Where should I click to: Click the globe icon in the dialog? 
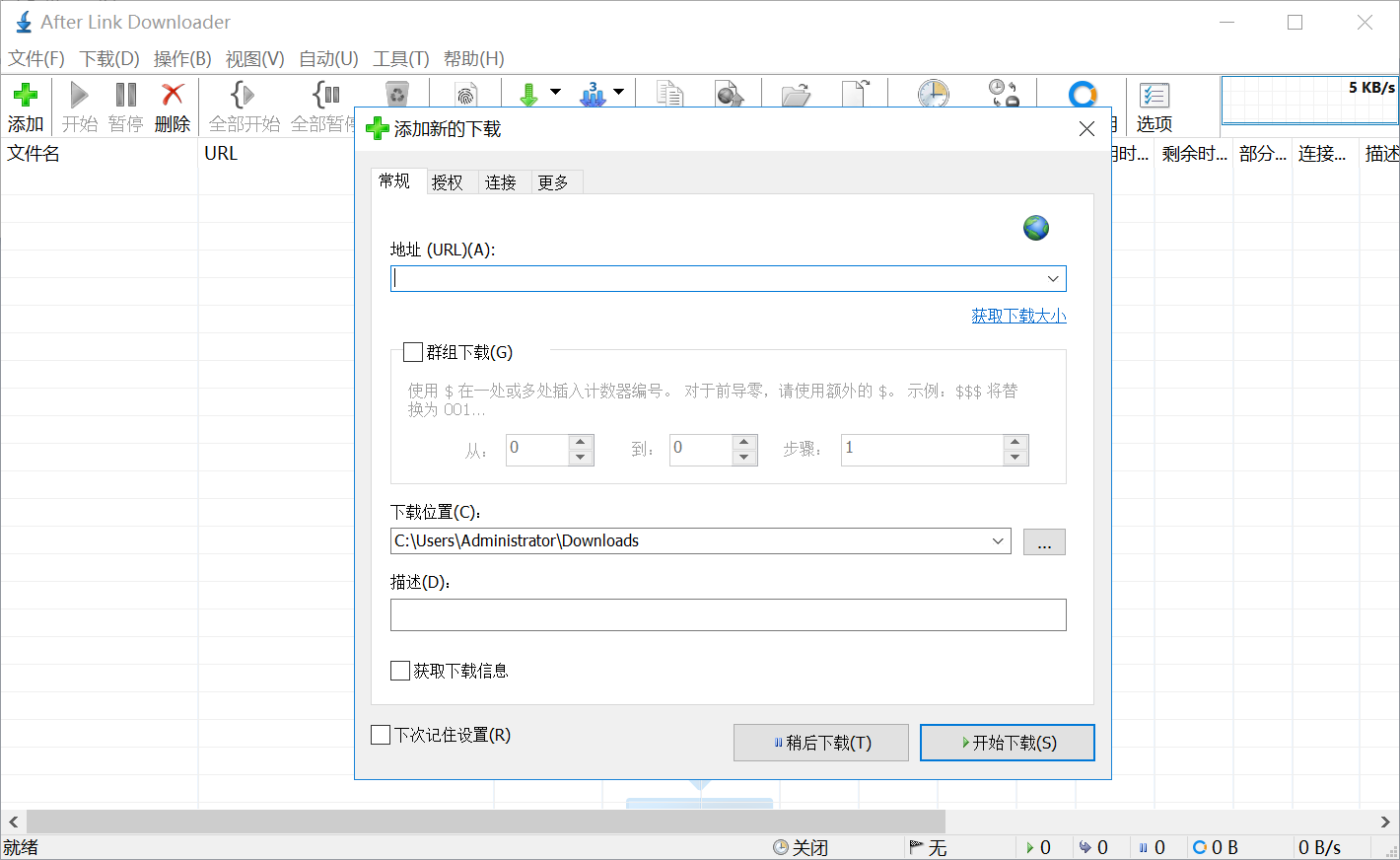[1036, 228]
